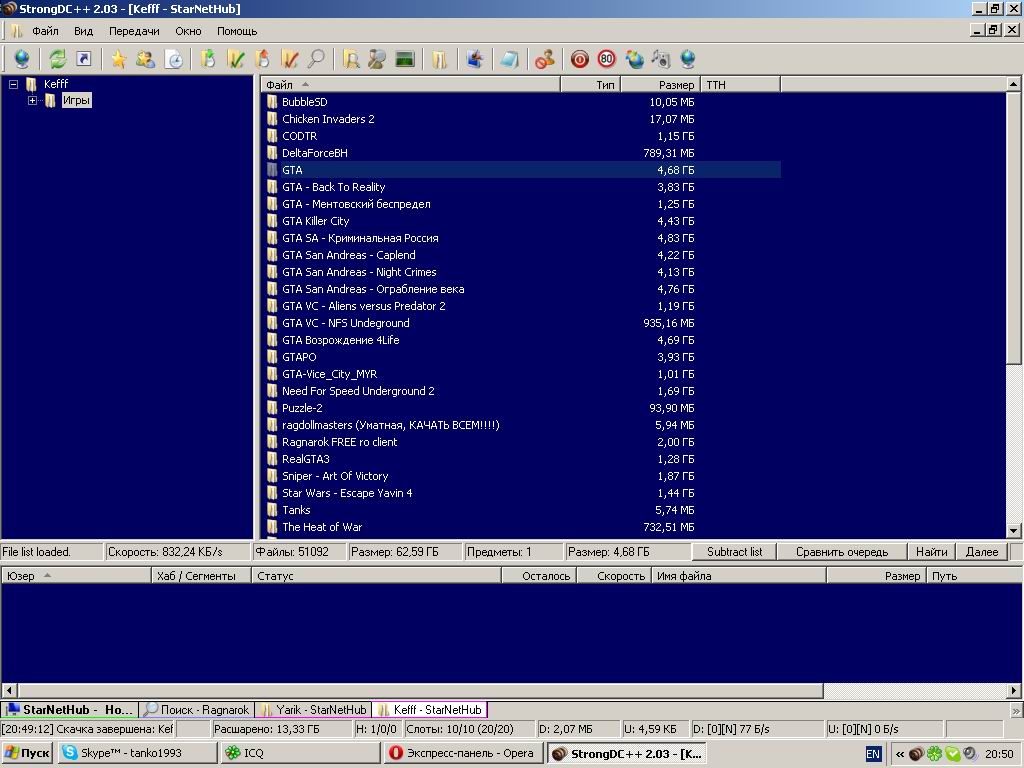Click the EN language indicator in tray
Image resolution: width=1024 pixels, height=768 pixels.
coord(873,754)
